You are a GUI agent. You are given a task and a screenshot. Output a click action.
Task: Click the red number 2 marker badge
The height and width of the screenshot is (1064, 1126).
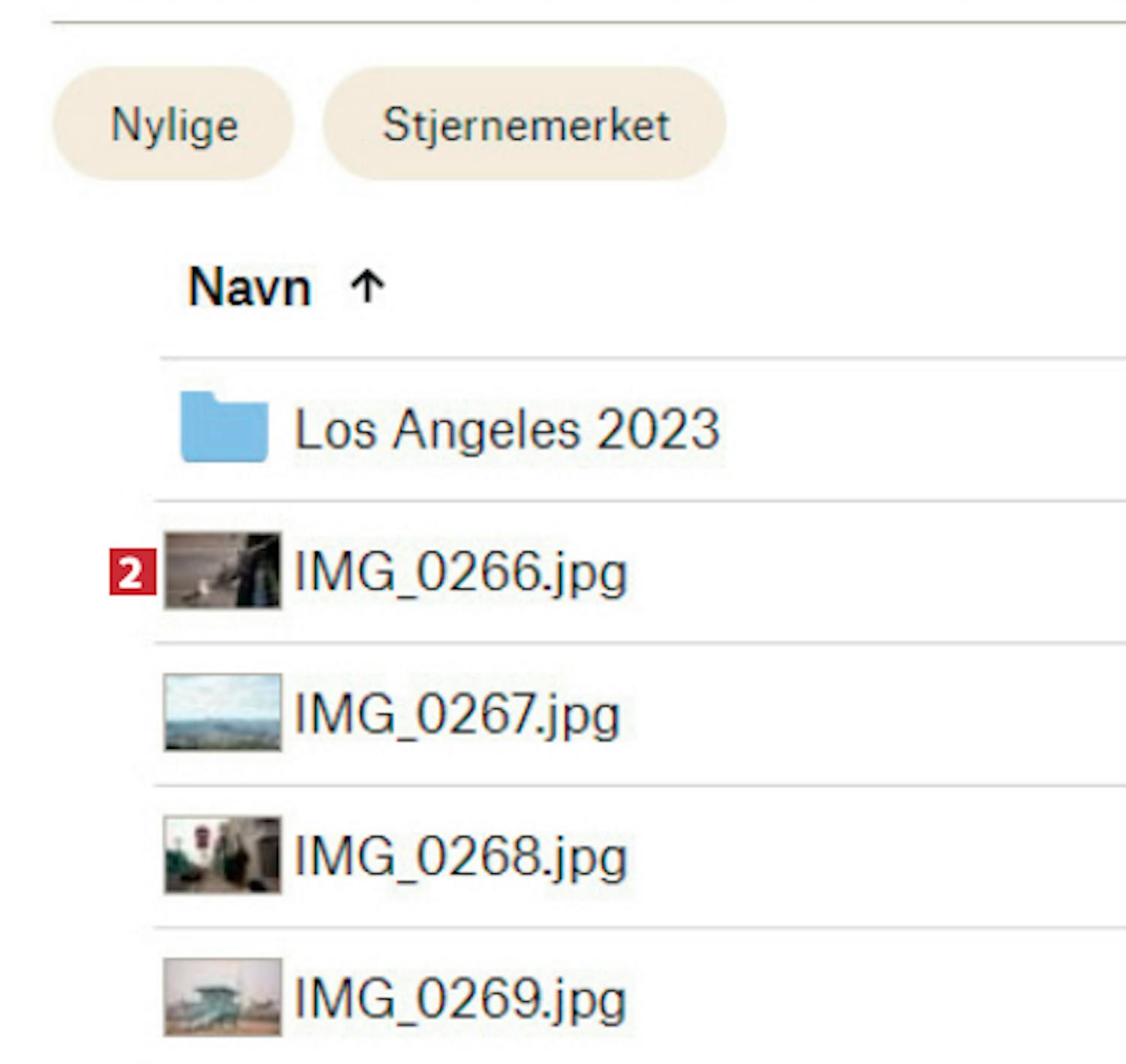(x=132, y=573)
